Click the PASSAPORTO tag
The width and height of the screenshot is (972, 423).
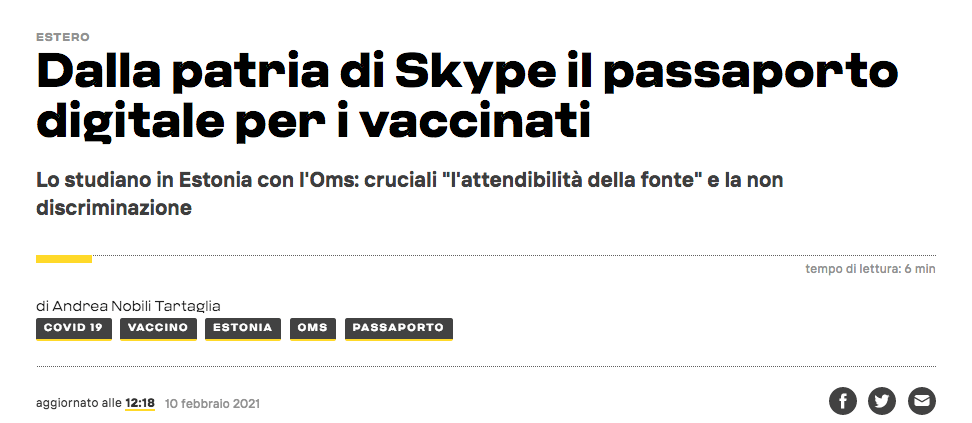pyautogui.click(x=398, y=328)
